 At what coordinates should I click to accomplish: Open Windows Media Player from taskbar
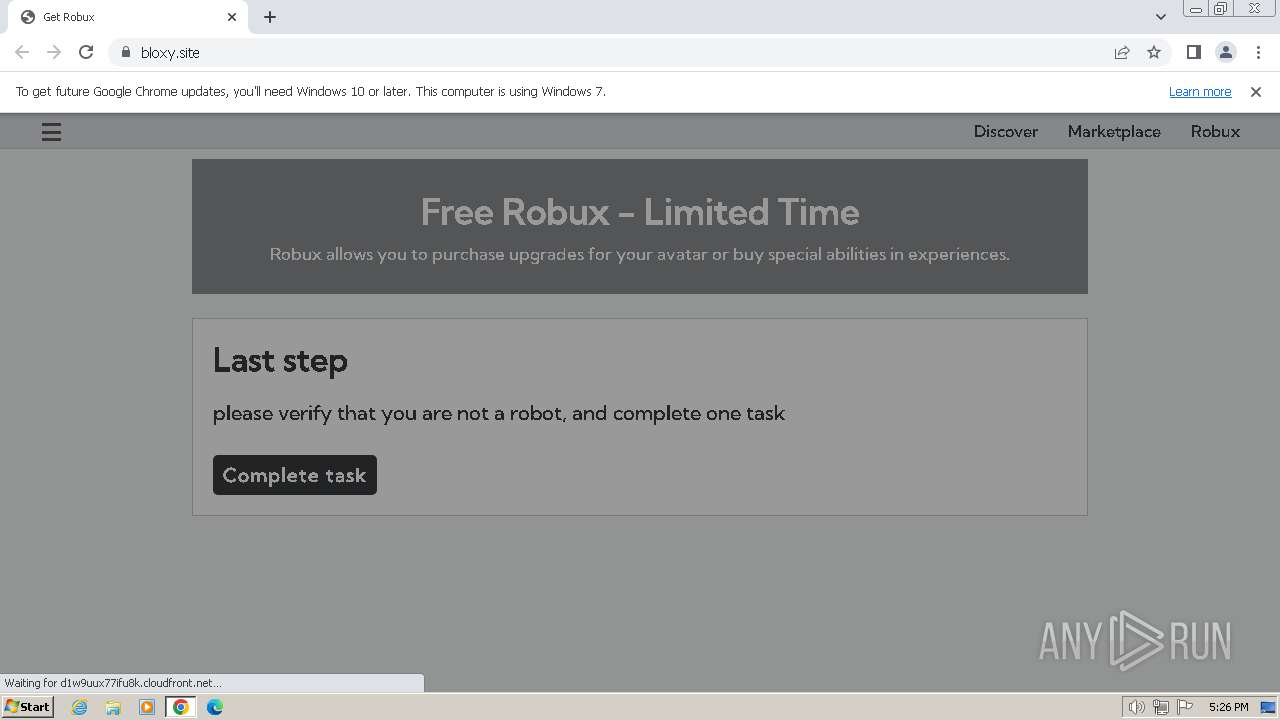point(147,707)
